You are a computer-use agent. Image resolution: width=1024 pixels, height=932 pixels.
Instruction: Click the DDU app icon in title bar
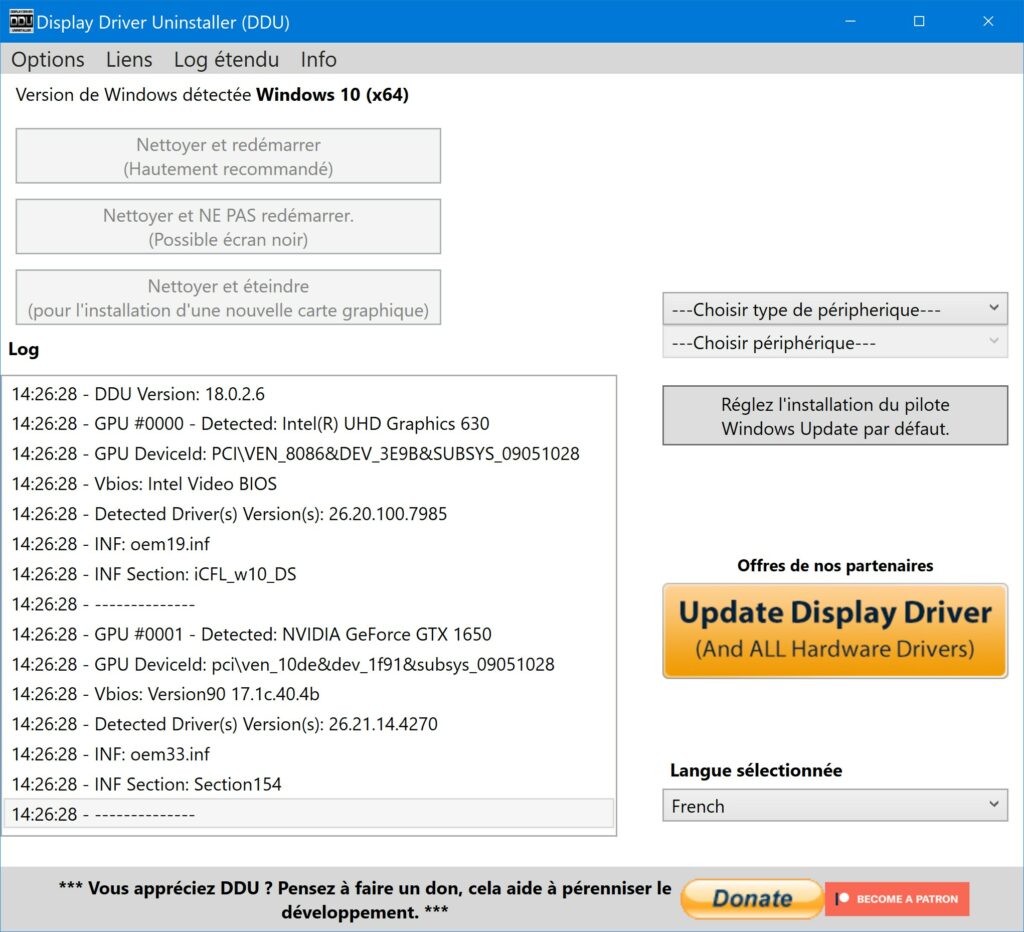click(21, 22)
